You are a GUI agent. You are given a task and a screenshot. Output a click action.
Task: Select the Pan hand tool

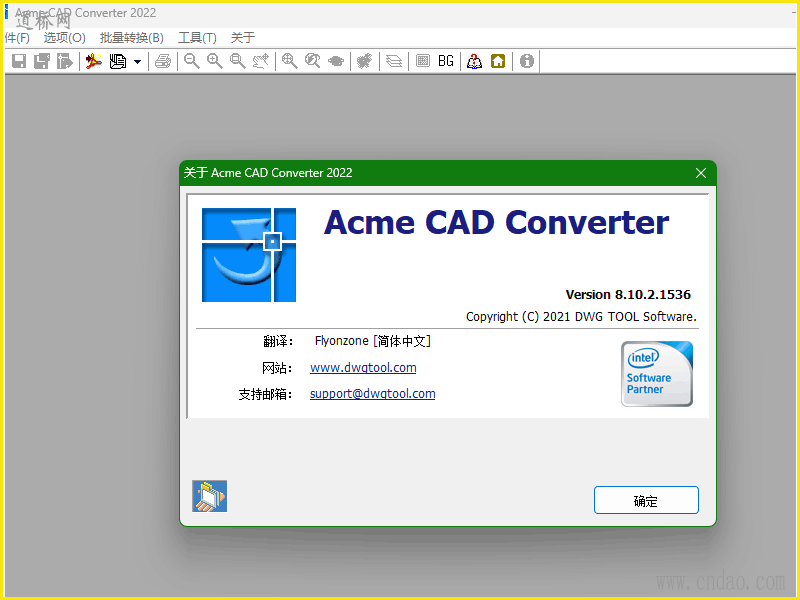tap(261, 61)
